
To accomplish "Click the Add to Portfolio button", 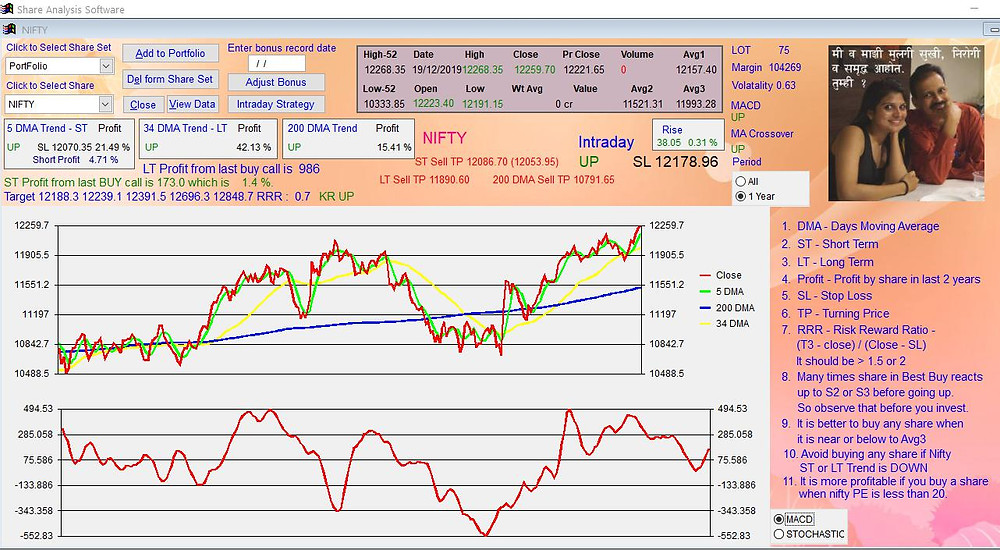I will [170, 54].
